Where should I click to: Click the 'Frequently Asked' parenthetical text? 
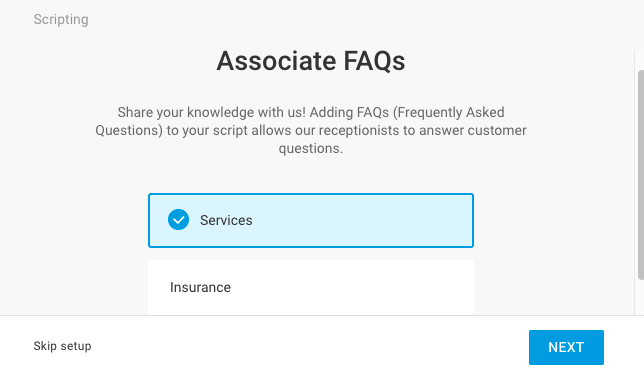click(448, 112)
